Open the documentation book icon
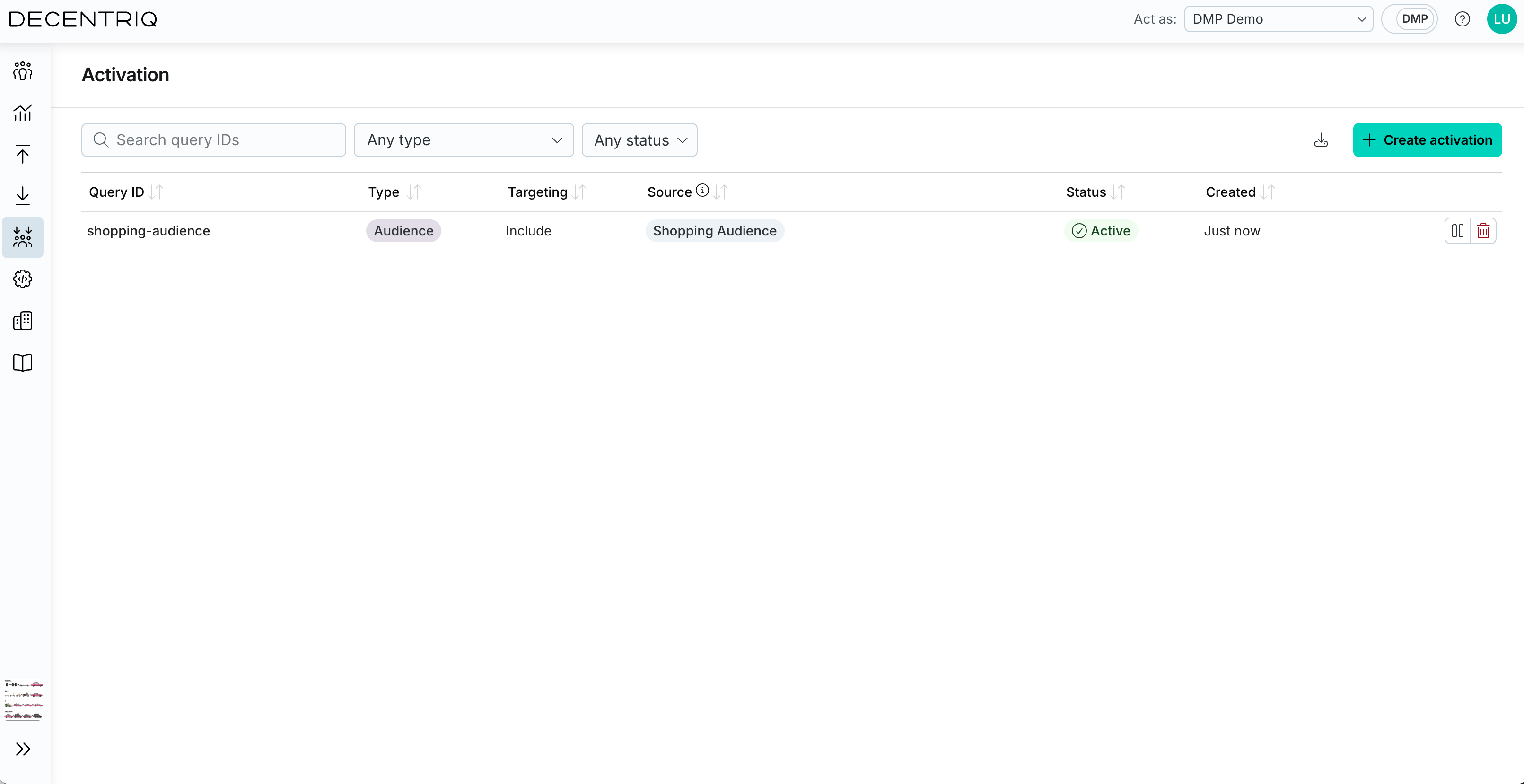Viewport: 1524px width, 784px height. pyautogui.click(x=23, y=362)
